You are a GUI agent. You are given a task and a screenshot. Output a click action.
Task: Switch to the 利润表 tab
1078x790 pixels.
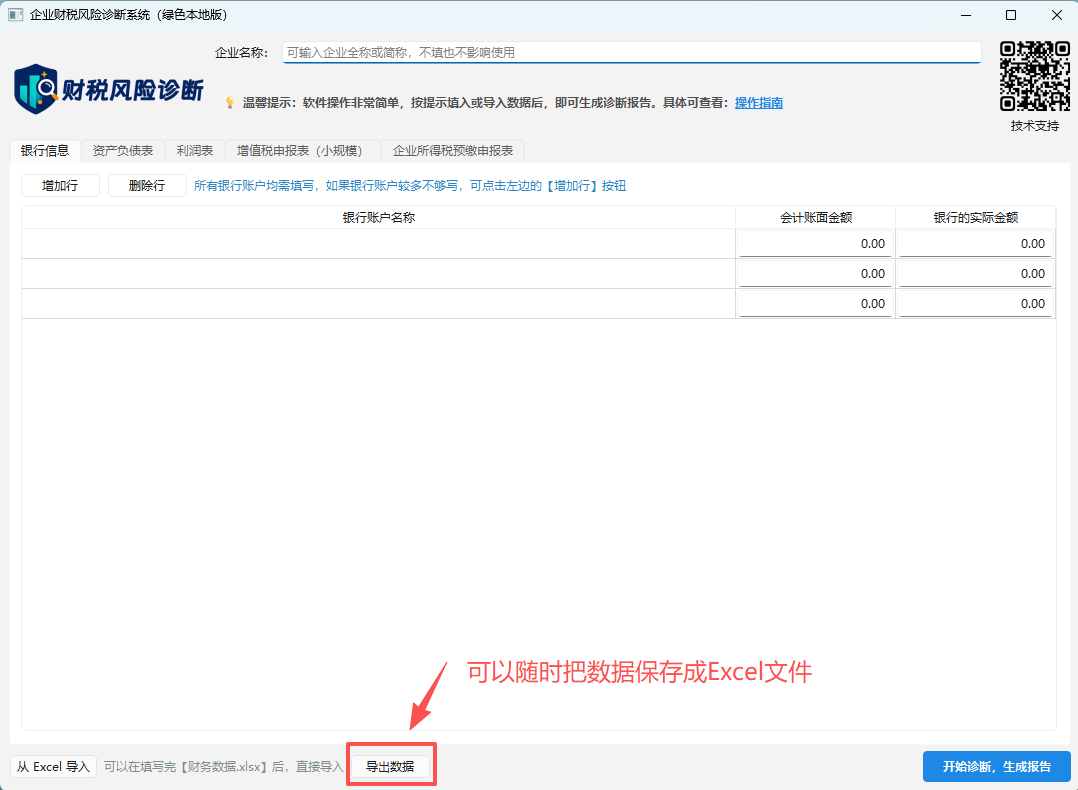tap(195, 151)
